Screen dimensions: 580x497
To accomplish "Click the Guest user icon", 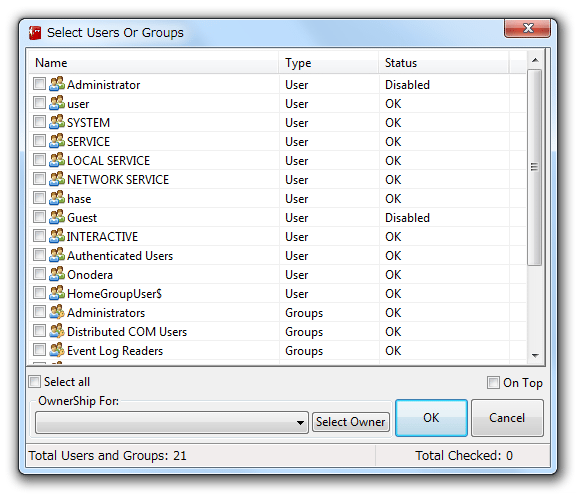I will 57,217.
